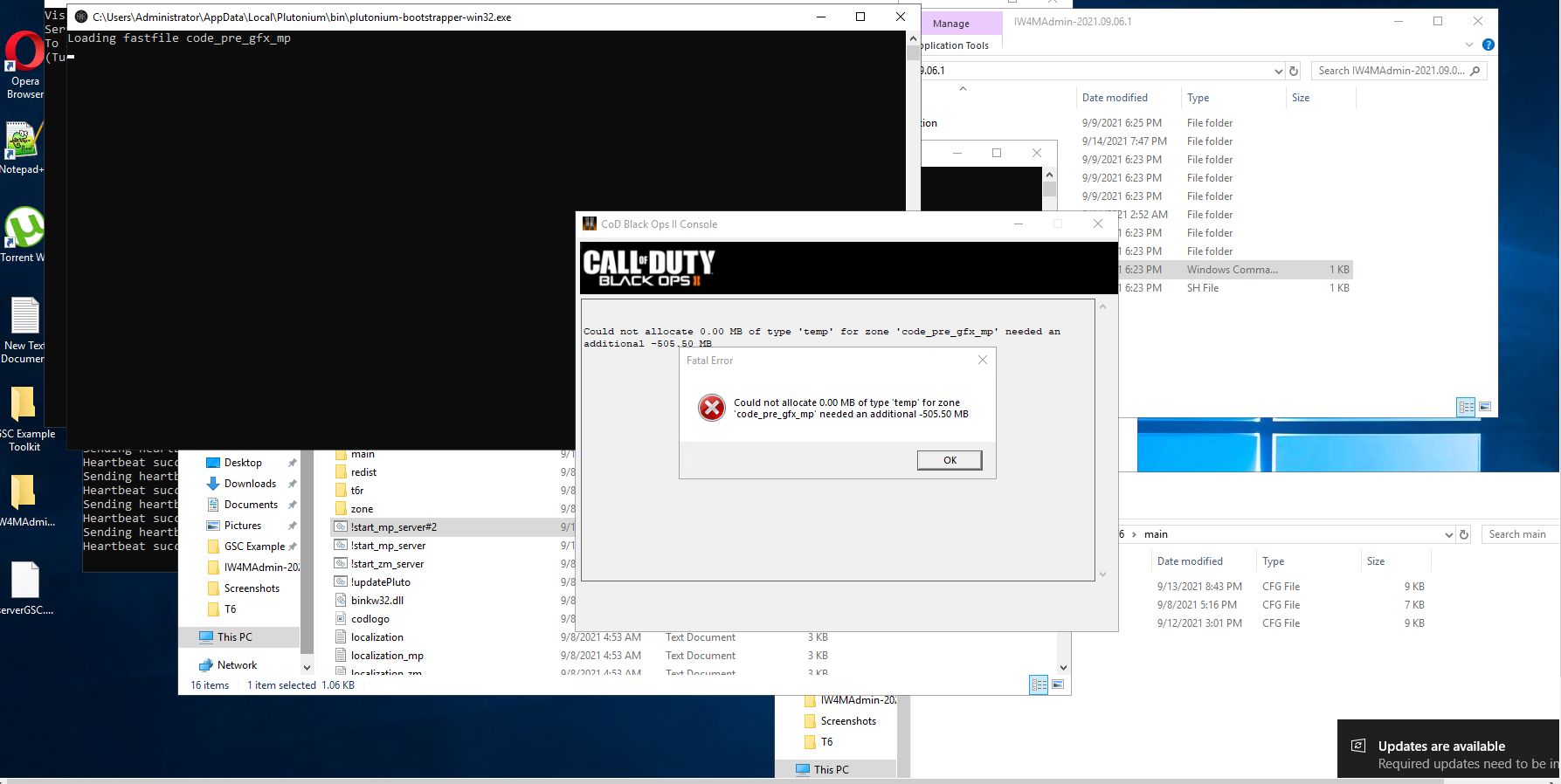Sort files by Date modified column
Image resolution: width=1561 pixels, height=784 pixels.
tap(1115, 98)
